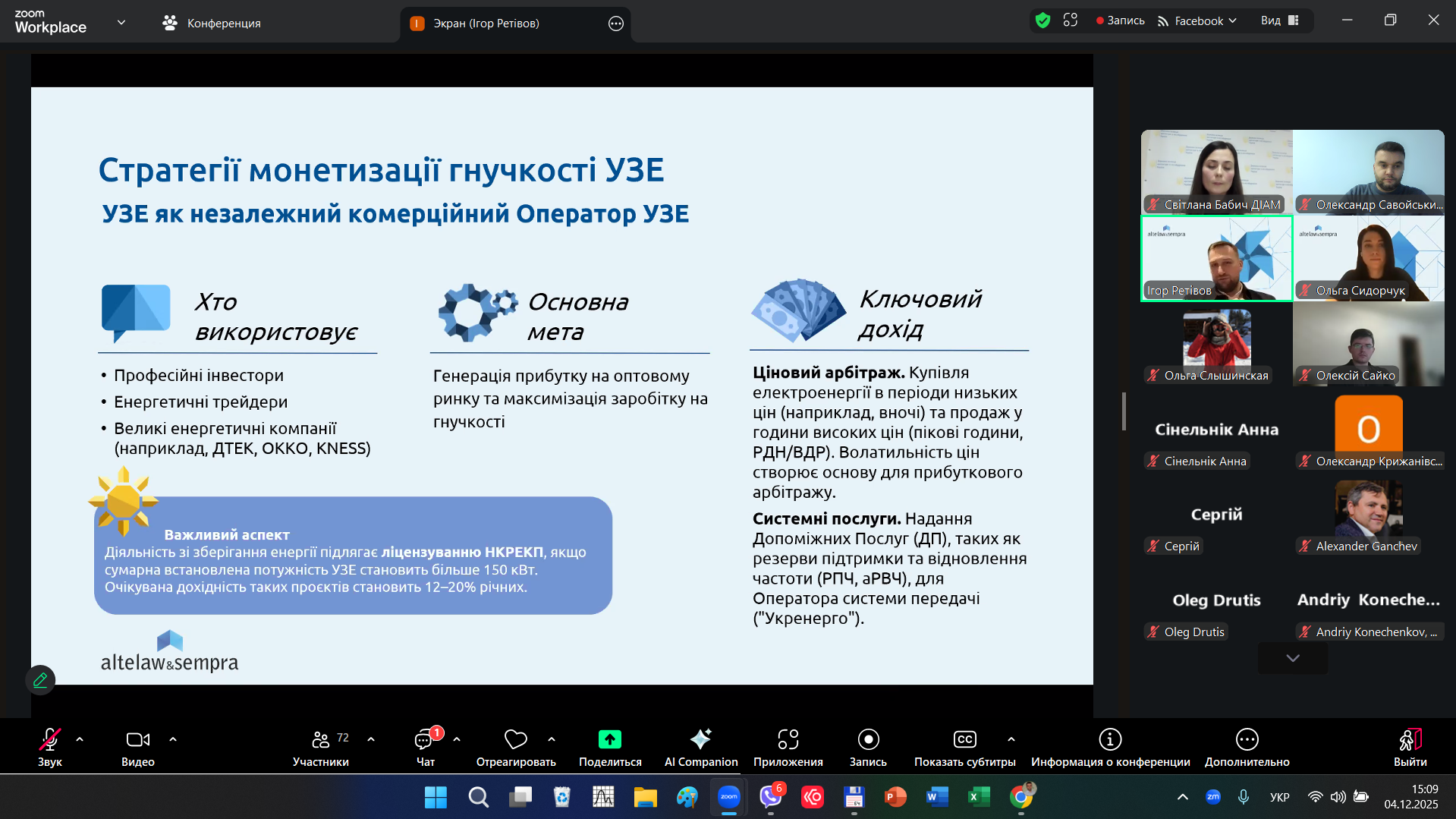The width and height of the screenshot is (1456, 819).
Task: Open the Вид view layout menu
Action: [x=1279, y=20]
